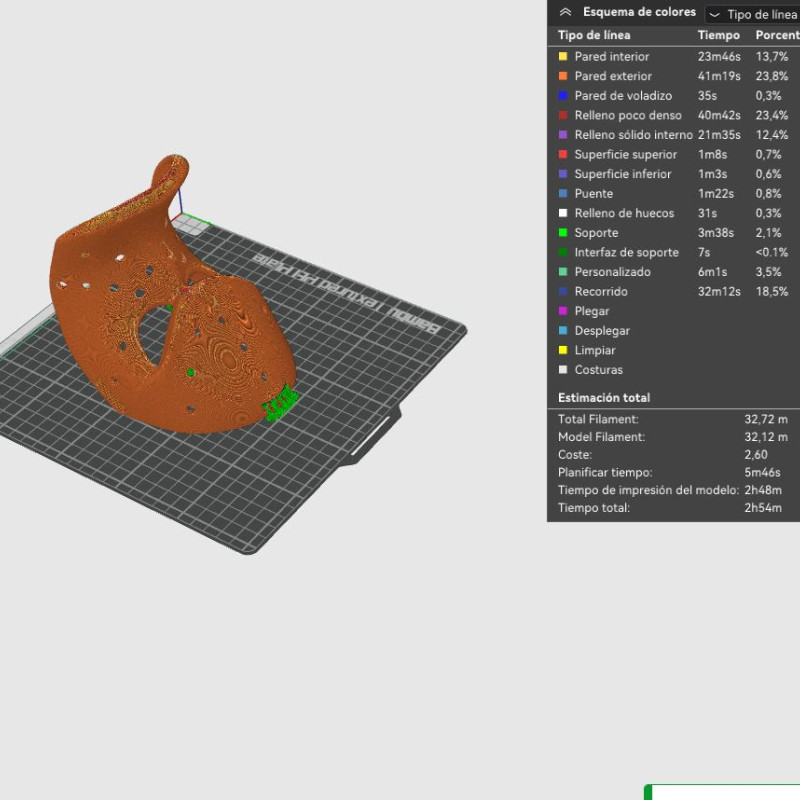Click the Personalizado legend entry
The width and height of the screenshot is (800, 800).
pos(611,272)
